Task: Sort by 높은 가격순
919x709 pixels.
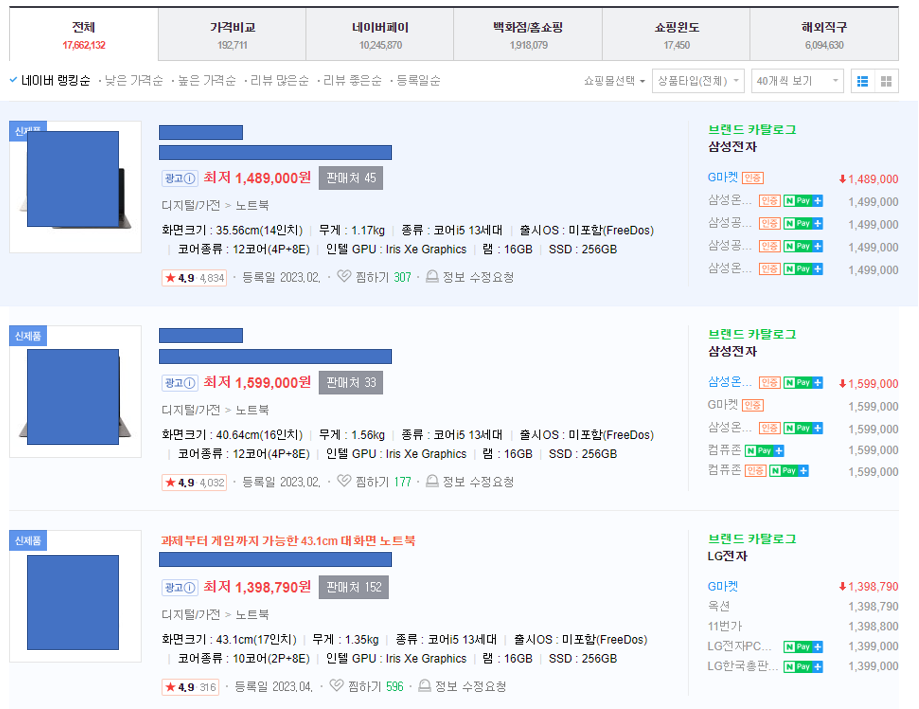Action: [x=207, y=81]
